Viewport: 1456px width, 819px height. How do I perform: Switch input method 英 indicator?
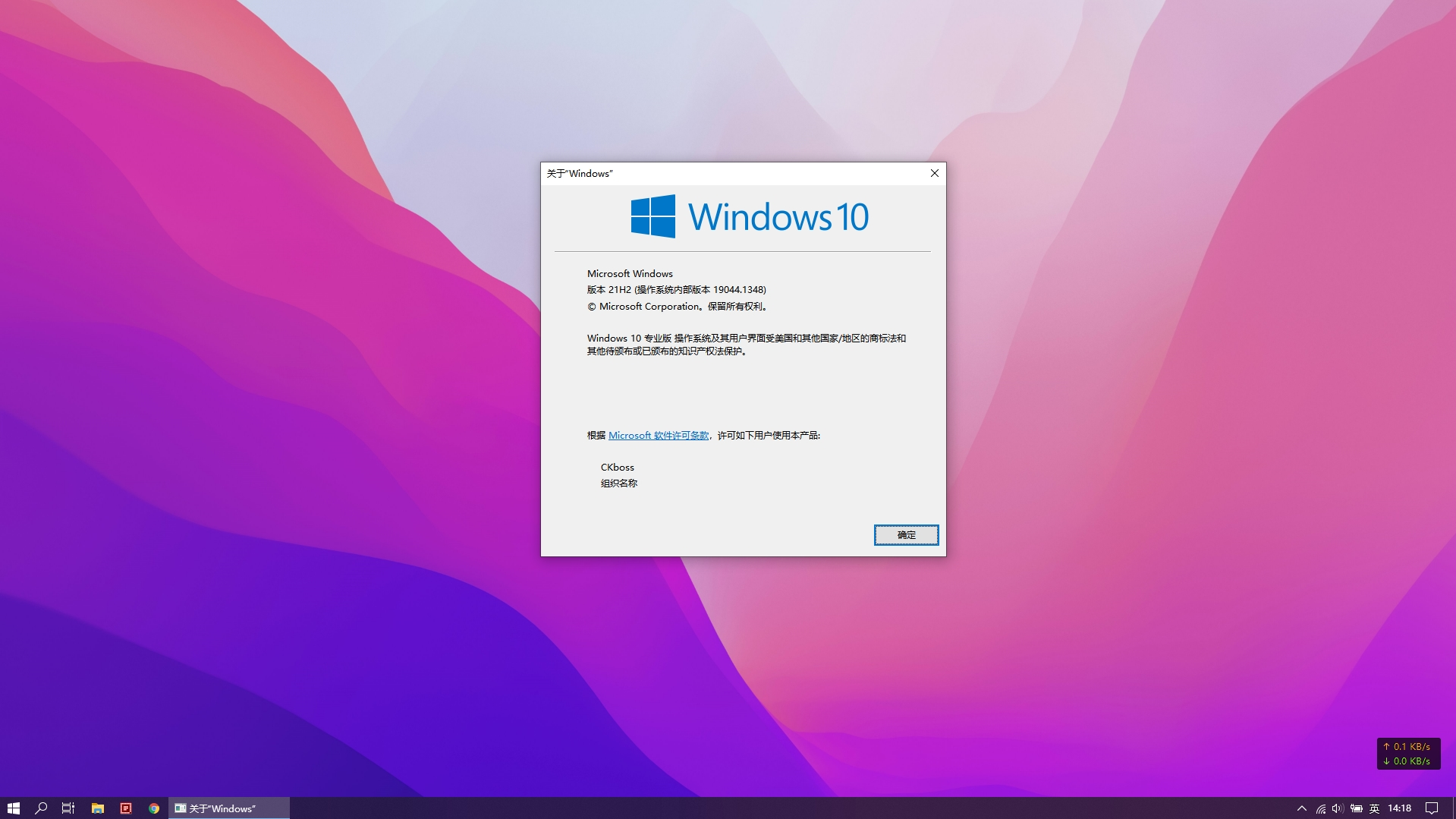(1374, 808)
